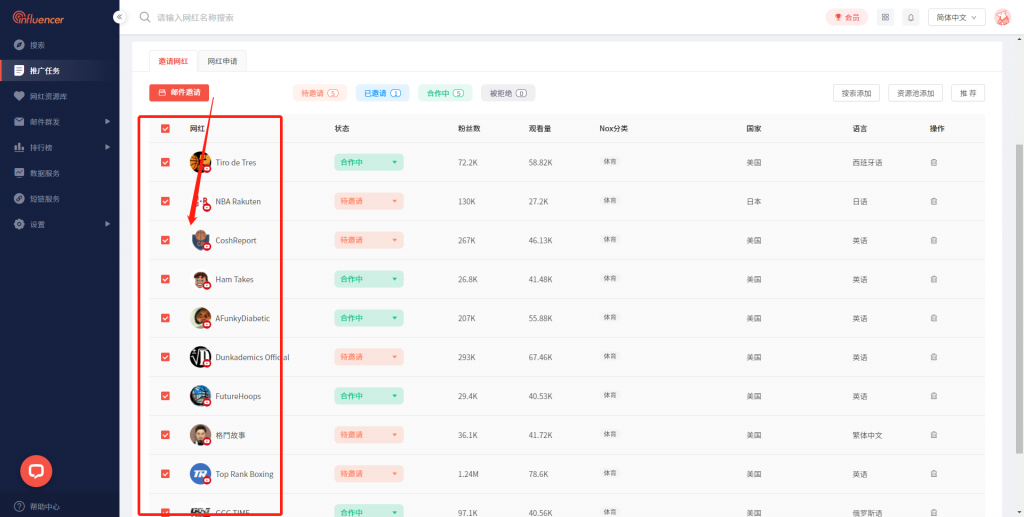Image resolution: width=1024 pixels, height=517 pixels.
Task: Uncheck the NBA Rakuten checkbox
Action: coord(166,201)
